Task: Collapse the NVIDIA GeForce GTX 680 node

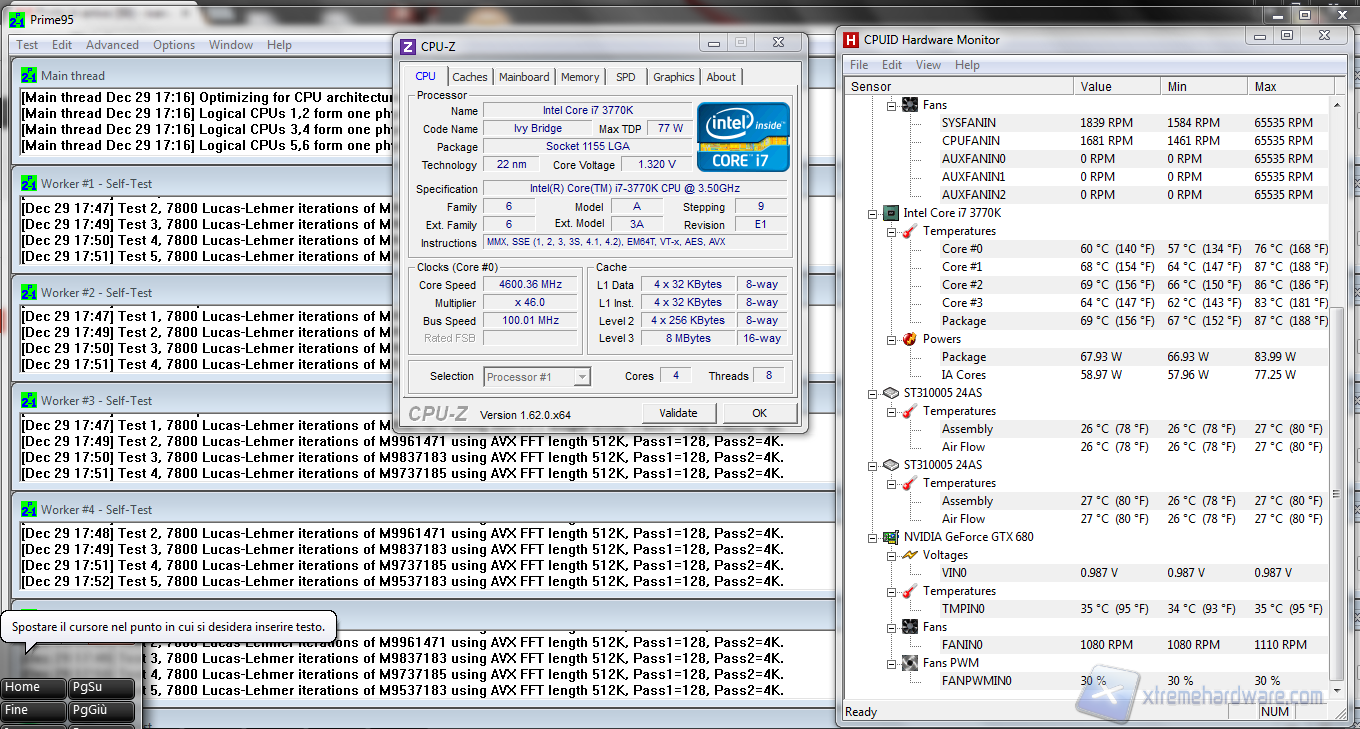Action: click(873, 537)
